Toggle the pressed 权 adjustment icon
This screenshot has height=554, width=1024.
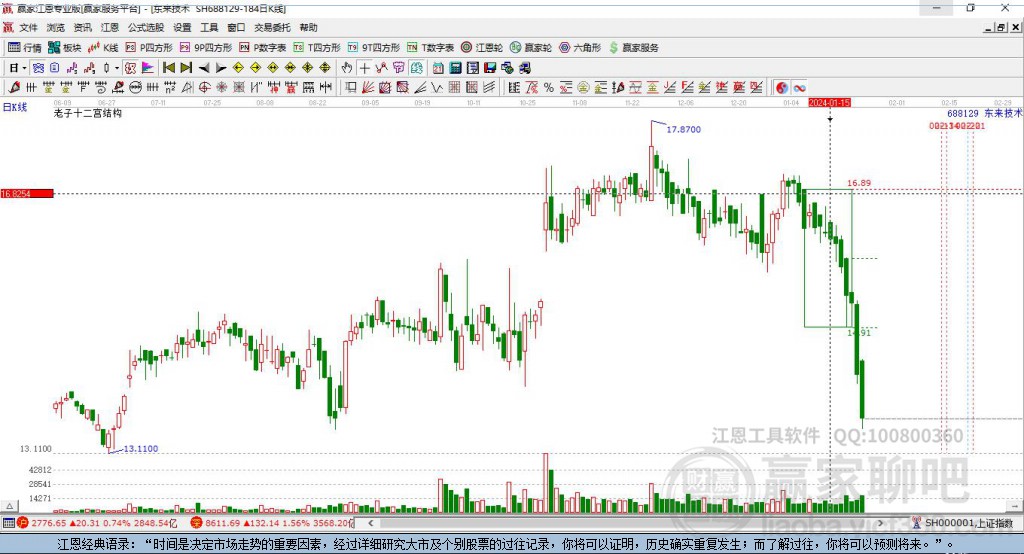pyautogui.click(x=131, y=68)
